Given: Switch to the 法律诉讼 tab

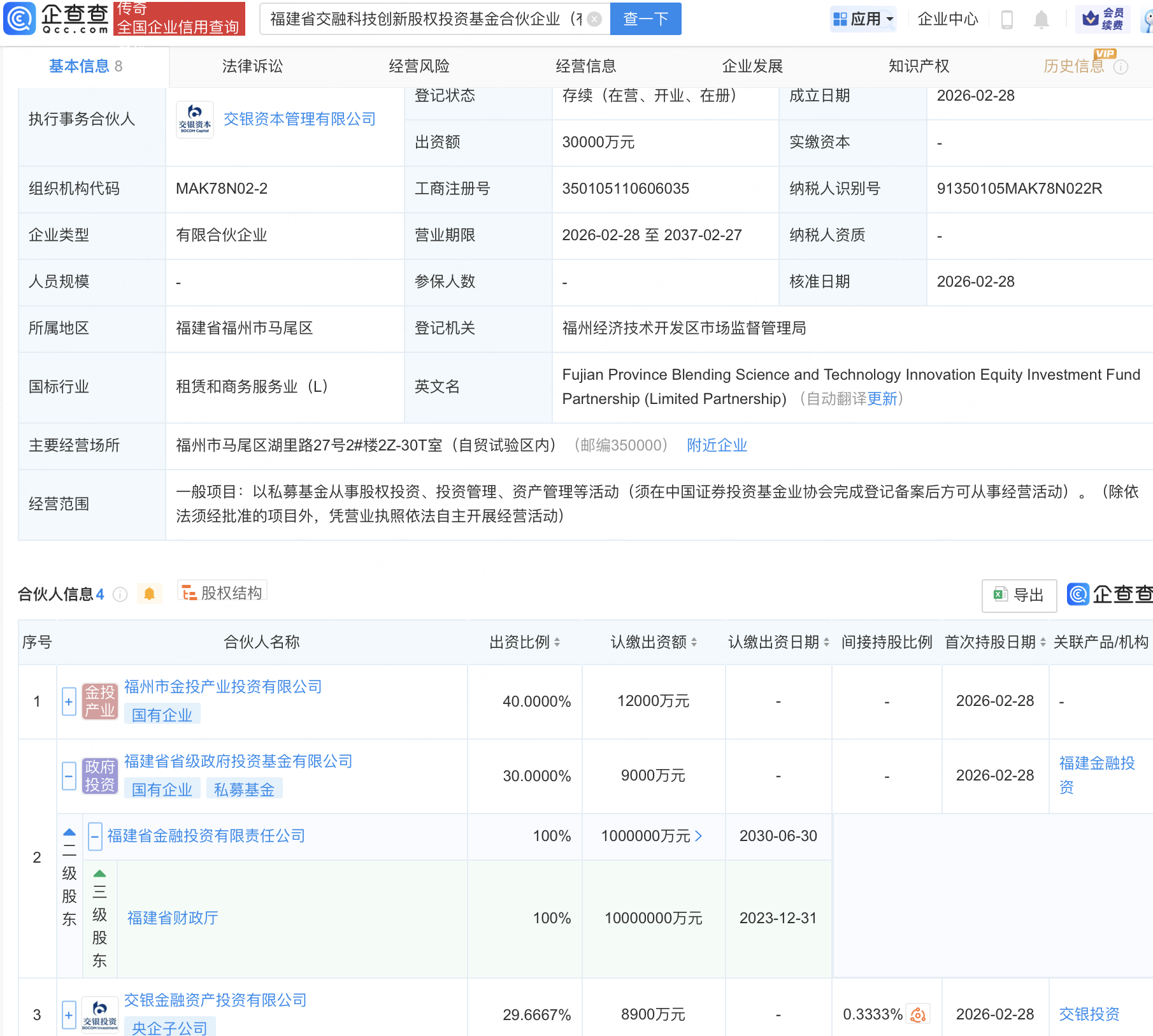Looking at the screenshot, I should (252, 66).
